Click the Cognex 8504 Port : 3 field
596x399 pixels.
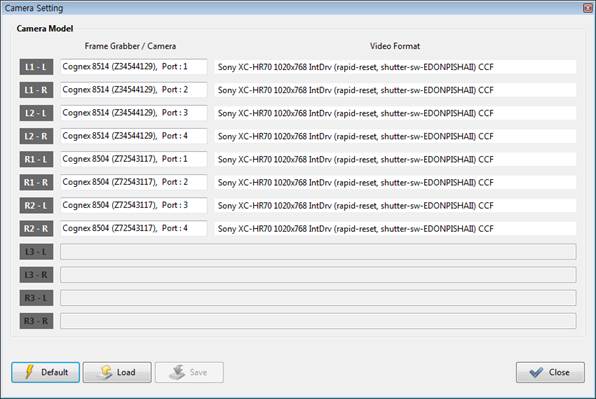pos(134,206)
